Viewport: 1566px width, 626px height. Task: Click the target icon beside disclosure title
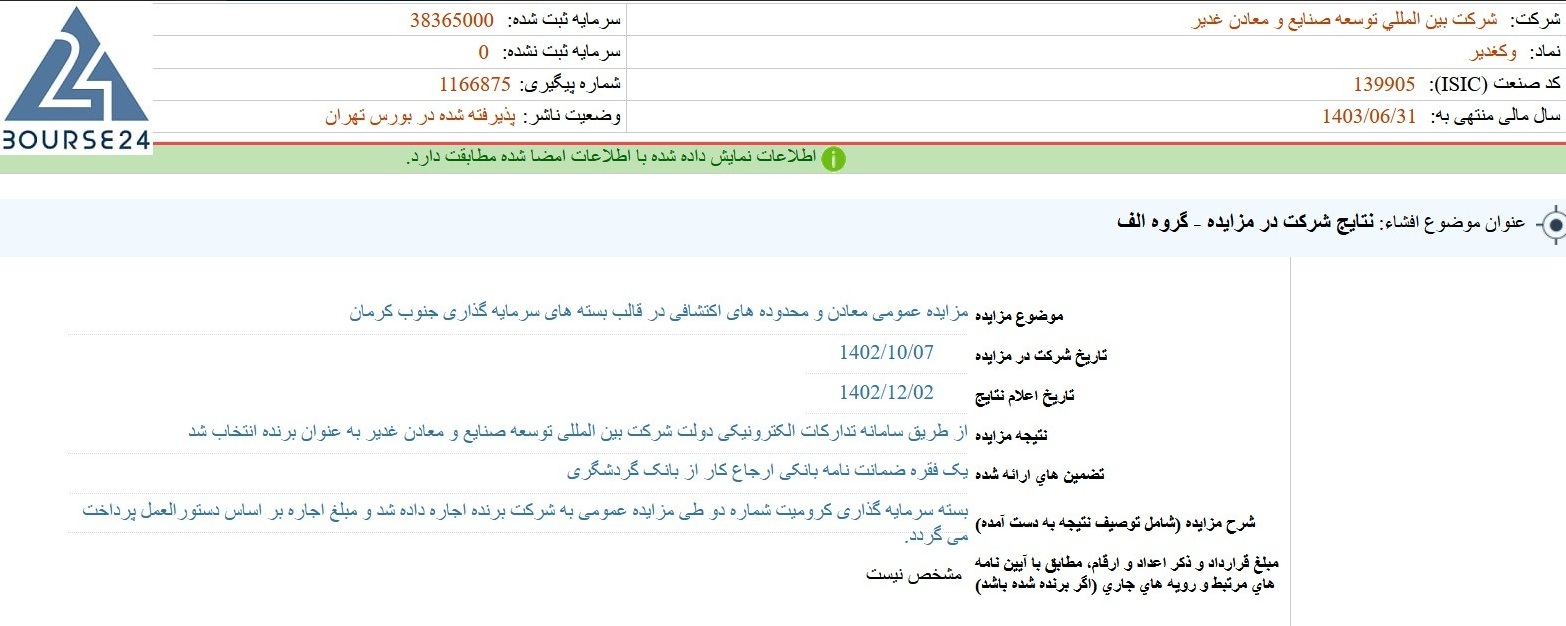click(1551, 224)
